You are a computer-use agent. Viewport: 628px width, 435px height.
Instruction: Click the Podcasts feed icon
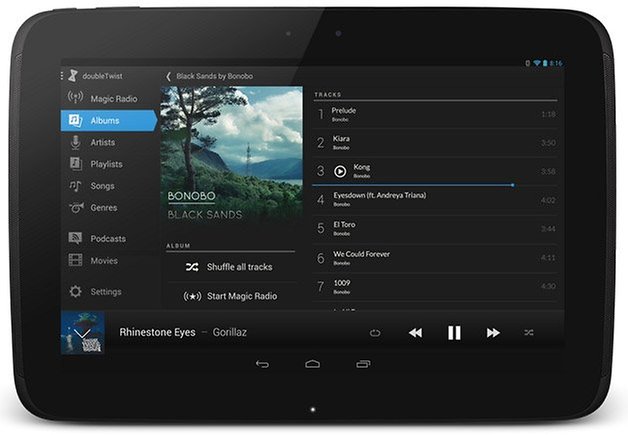pyautogui.click(x=75, y=238)
